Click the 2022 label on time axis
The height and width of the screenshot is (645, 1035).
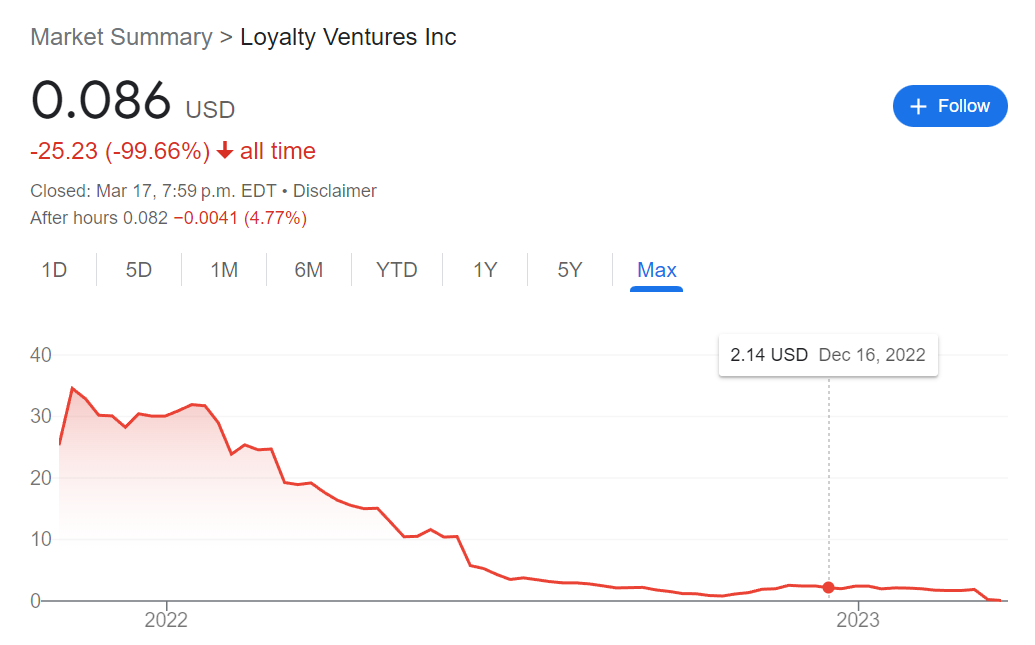166,620
